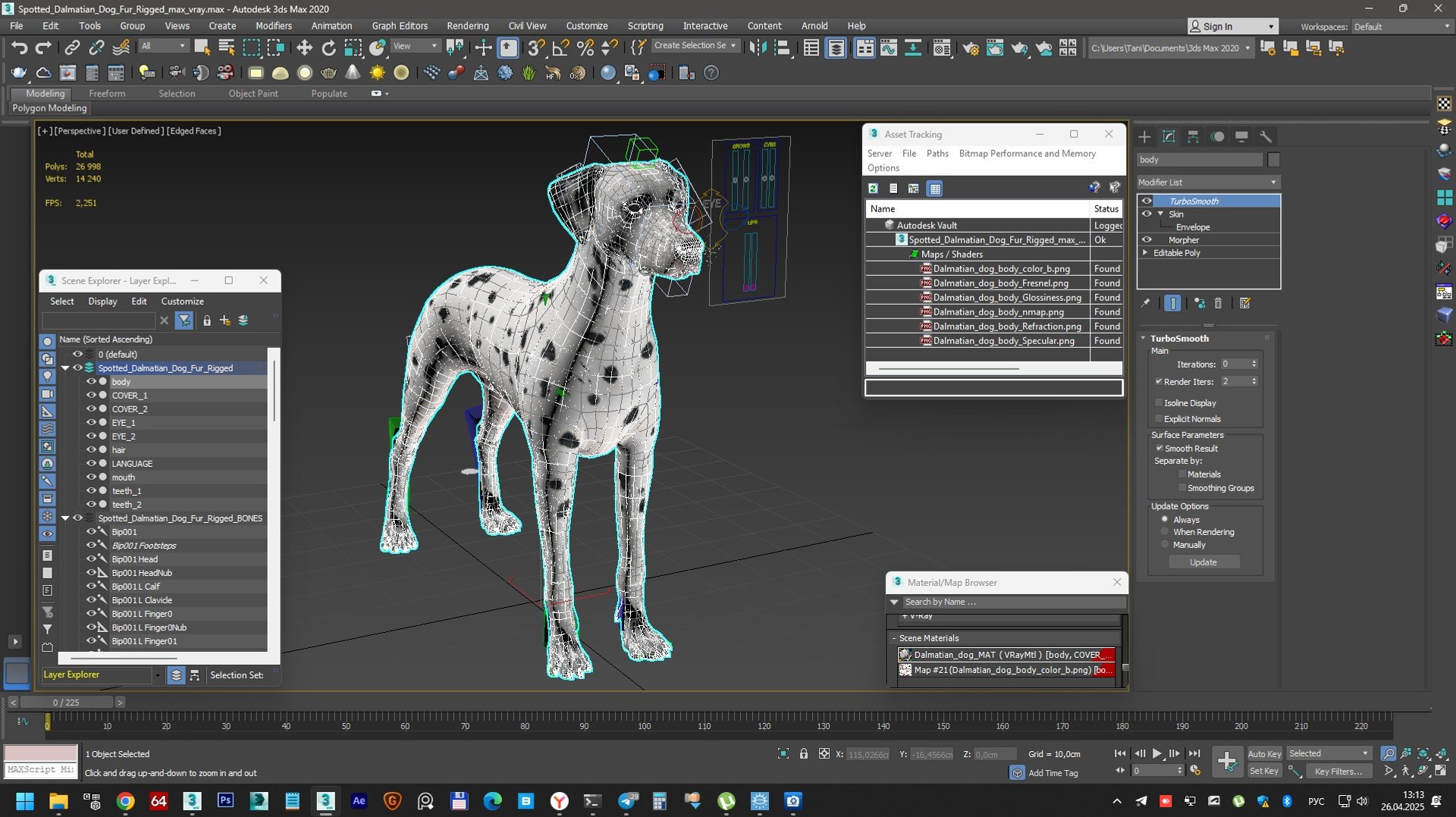
Task: Enable Isoline Display checkbox
Action: point(1159,402)
